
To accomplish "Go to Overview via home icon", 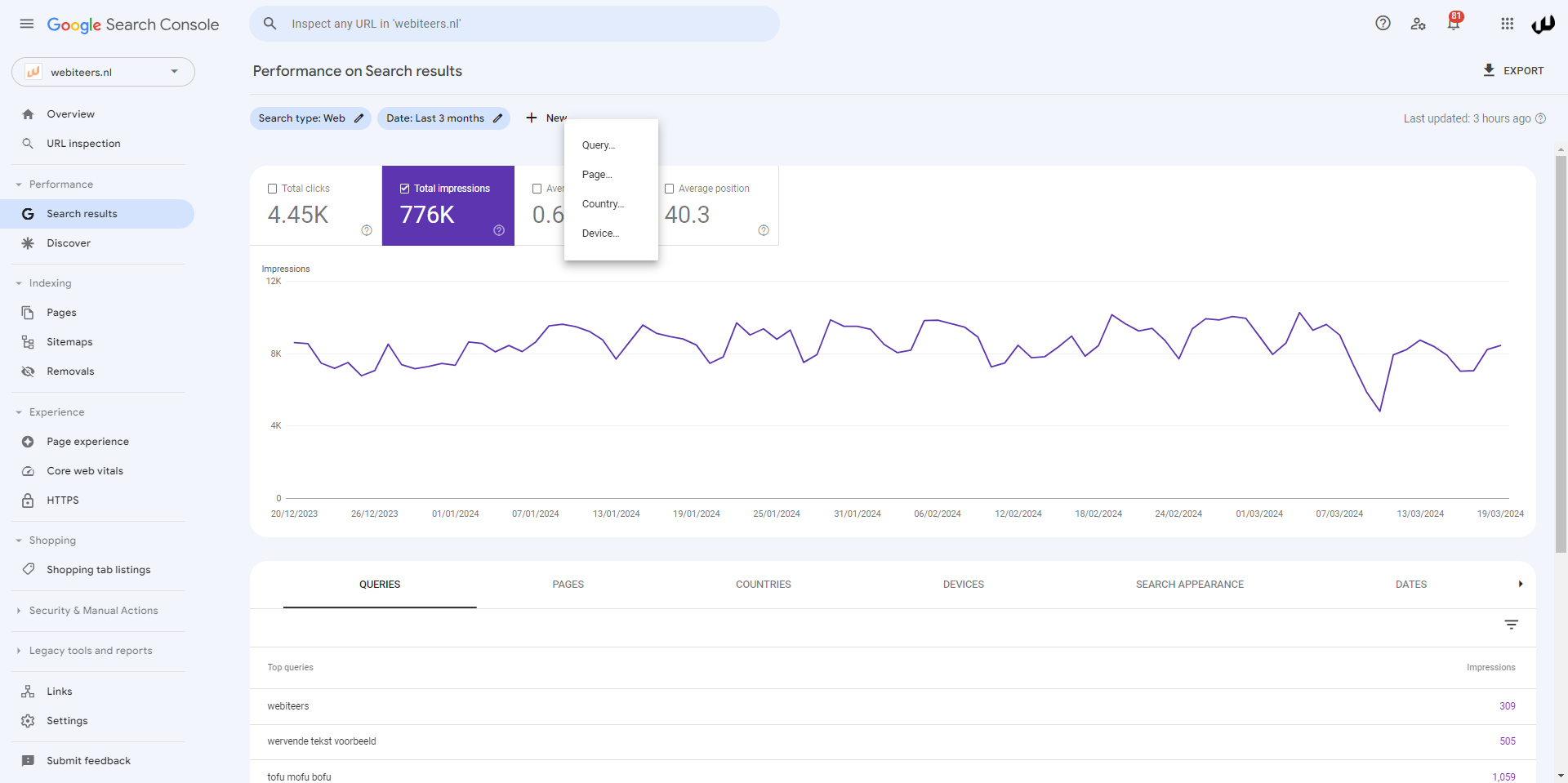I will (x=28, y=114).
